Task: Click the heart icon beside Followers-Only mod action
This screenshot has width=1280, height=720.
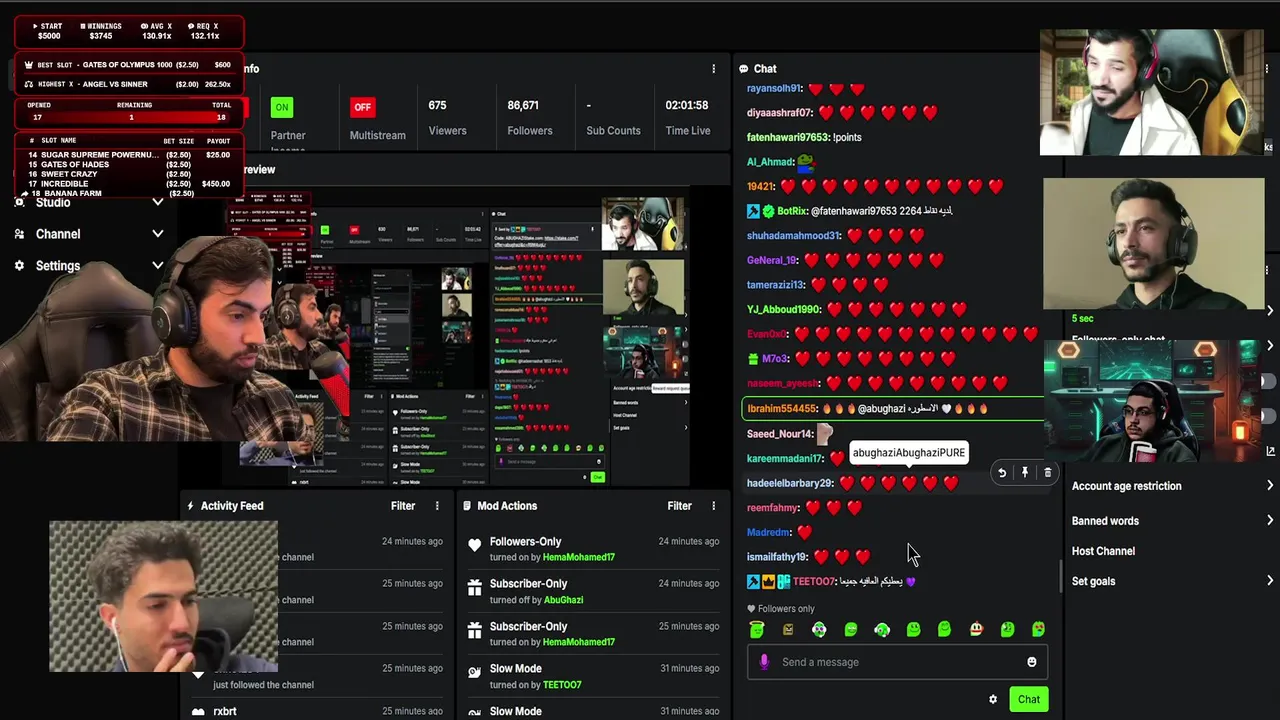Action: tap(475, 545)
